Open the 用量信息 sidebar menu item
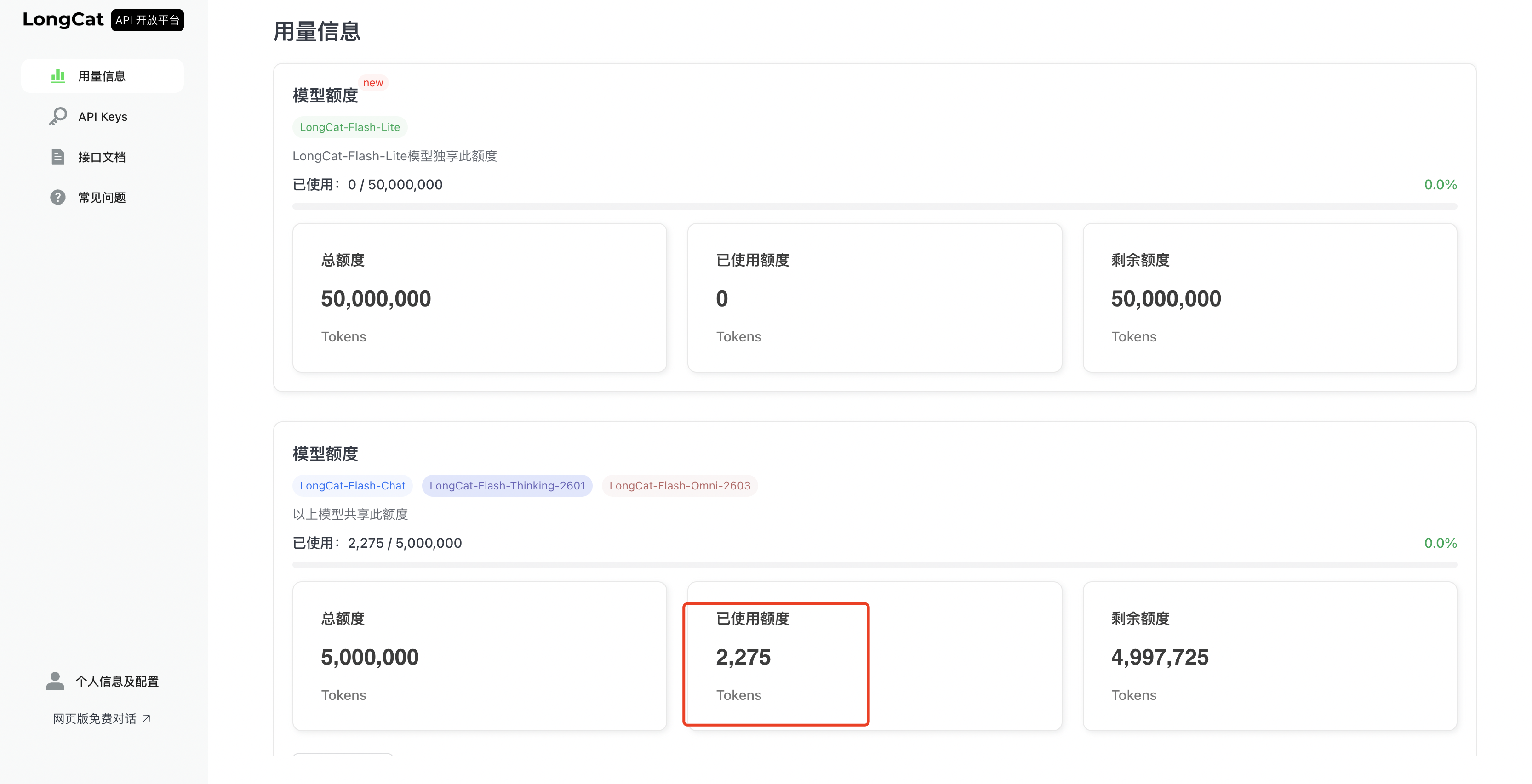This screenshot has height=784, width=1532. [102, 76]
